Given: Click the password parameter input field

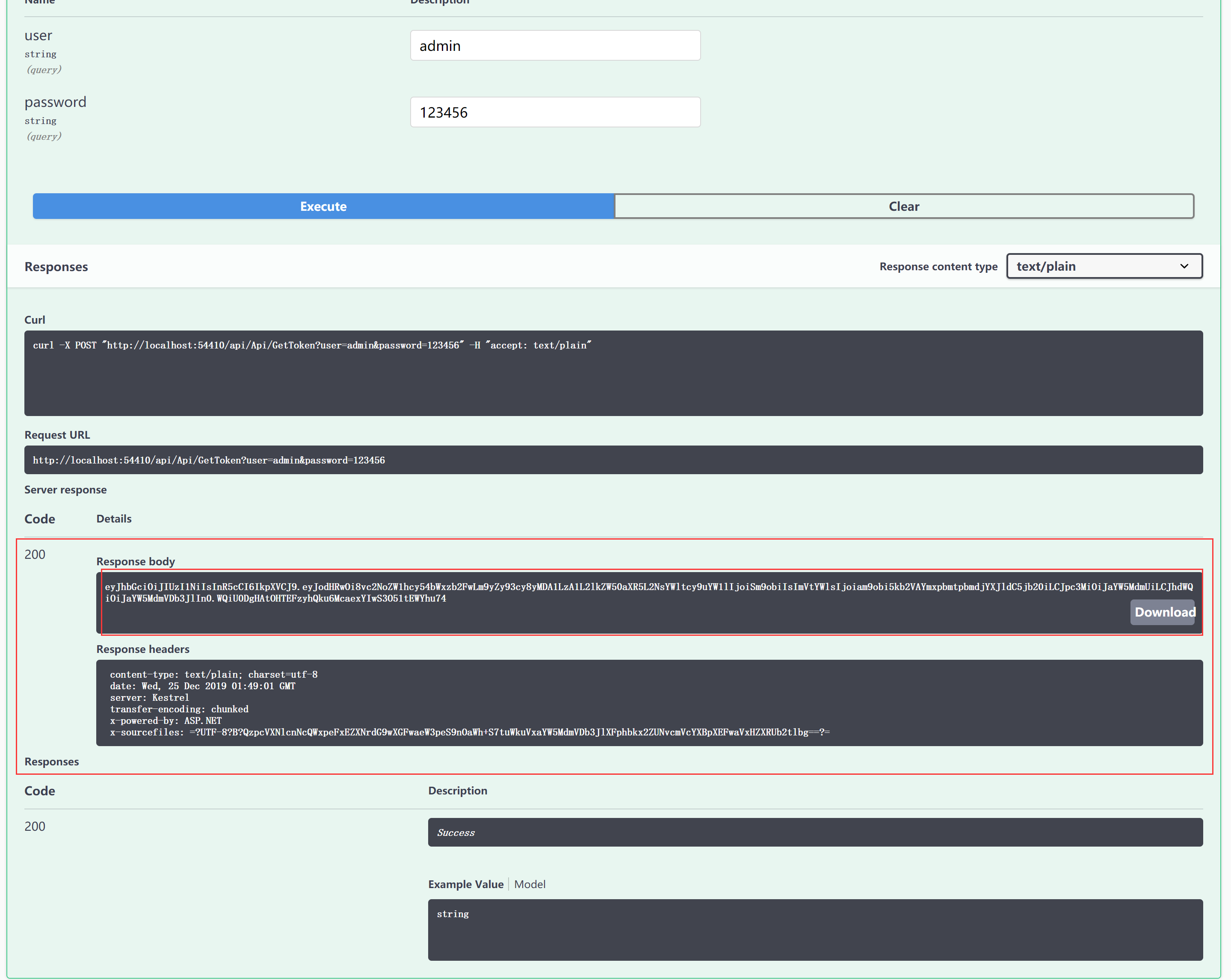Looking at the screenshot, I should tap(555, 112).
